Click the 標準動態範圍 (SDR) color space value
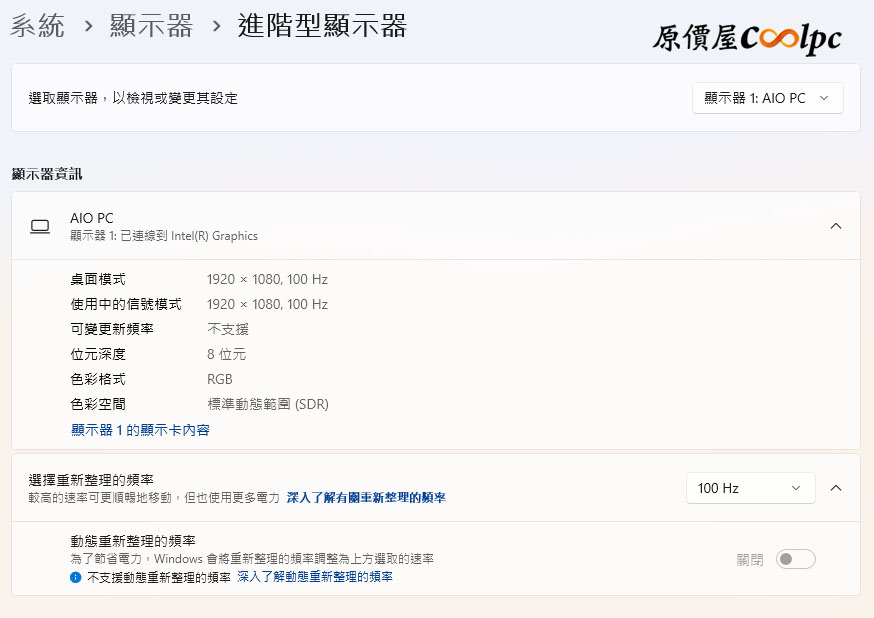Screen dimensions: 874x618 267,405
